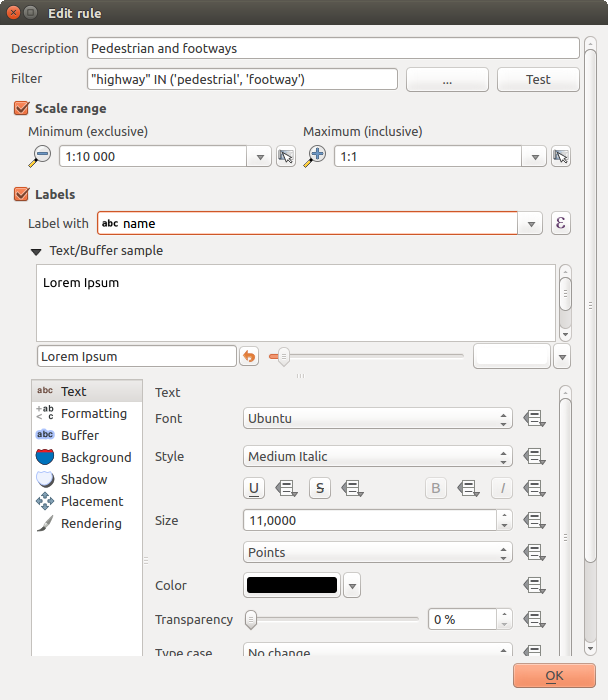Reset sample text with the orange arrow
This screenshot has width=608, height=700.
click(249, 356)
